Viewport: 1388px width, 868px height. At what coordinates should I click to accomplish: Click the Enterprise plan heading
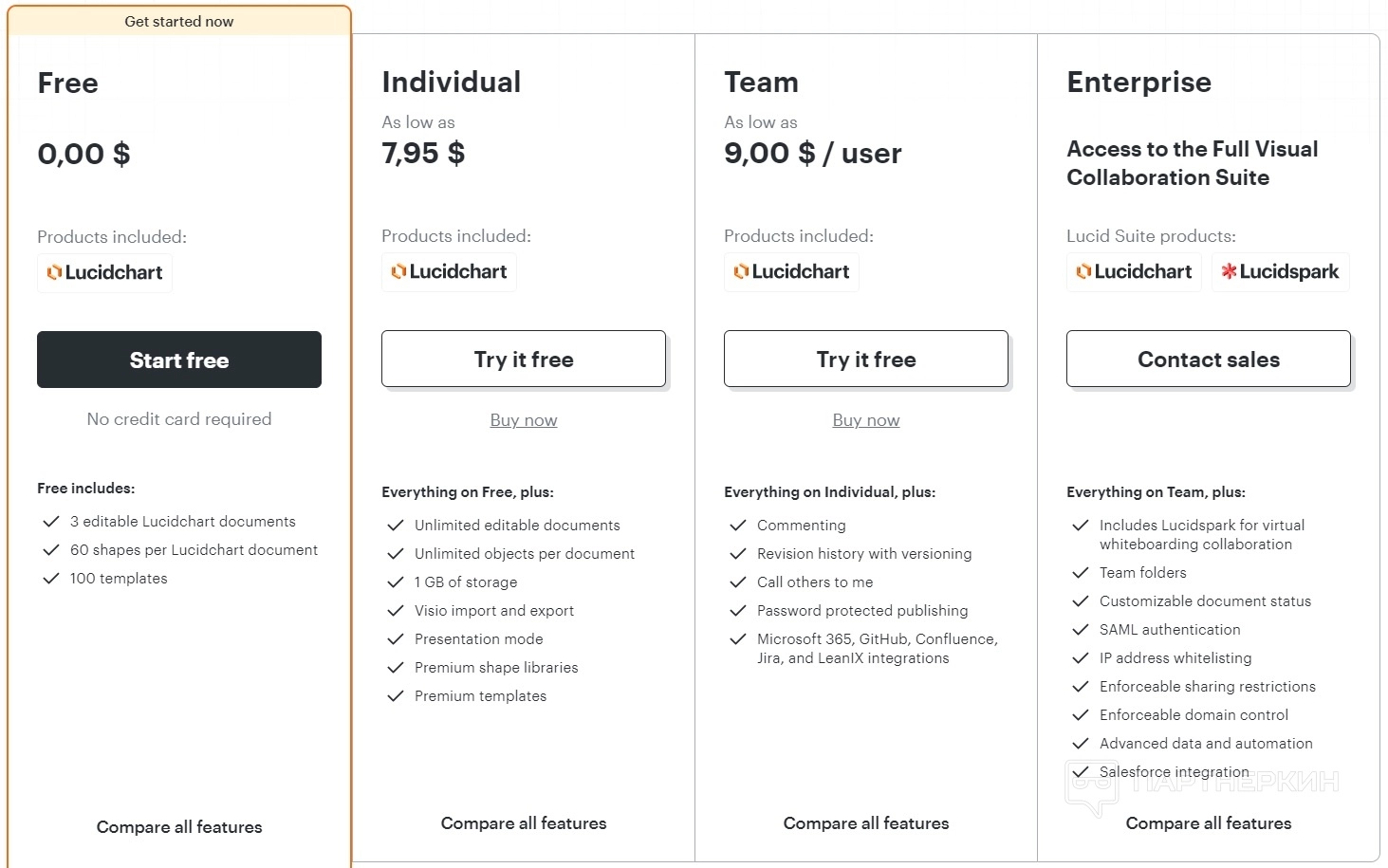pyautogui.click(x=1138, y=83)
